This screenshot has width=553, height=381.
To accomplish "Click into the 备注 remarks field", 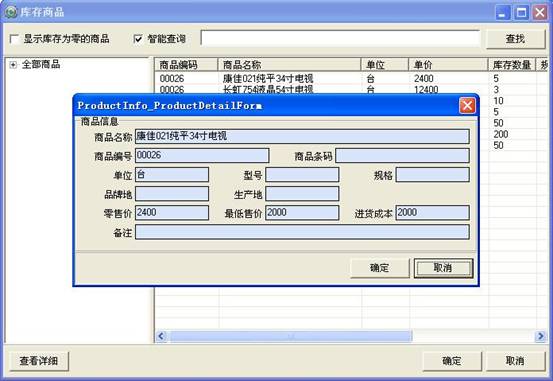I will tap(302, 232).
